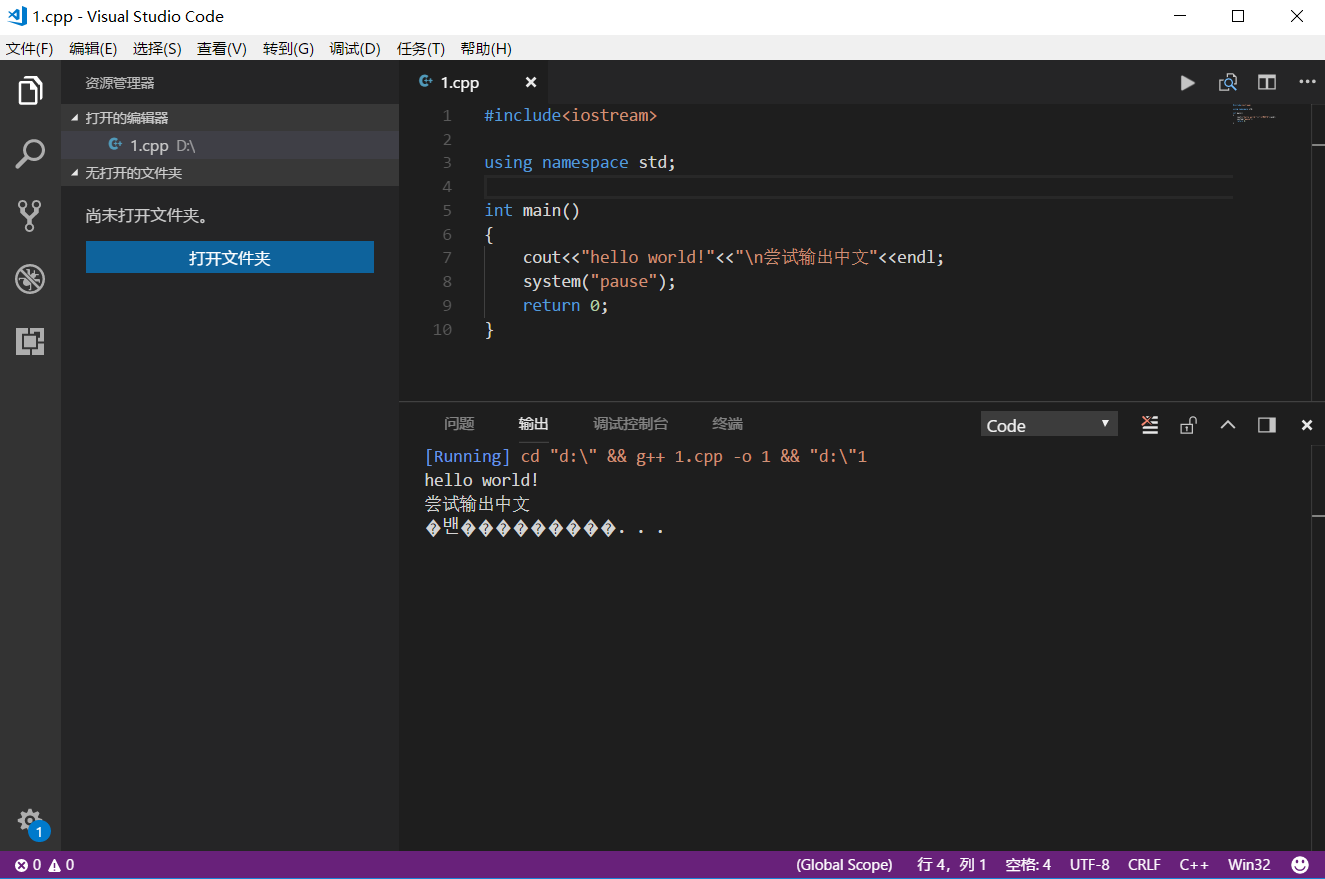Split the editor using the split icon

click(x=1266, y=82)
